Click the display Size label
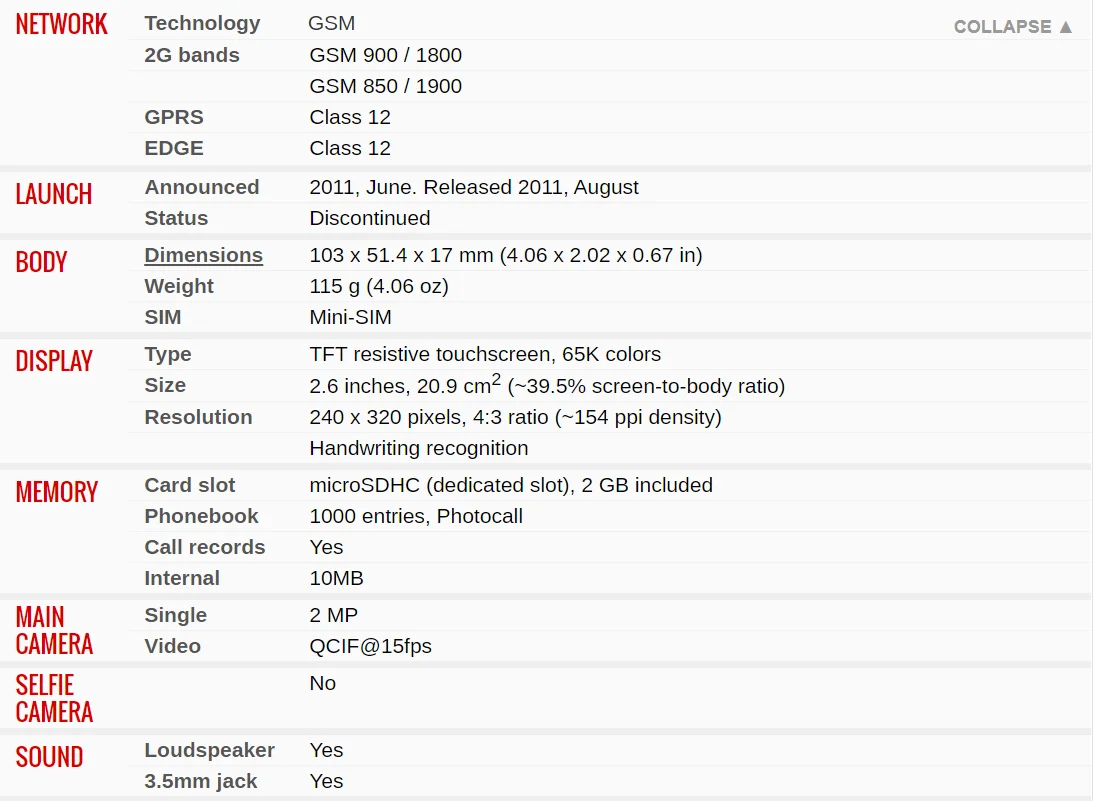This screenshot has height=801, width=1093. click(x=165, y=386)
